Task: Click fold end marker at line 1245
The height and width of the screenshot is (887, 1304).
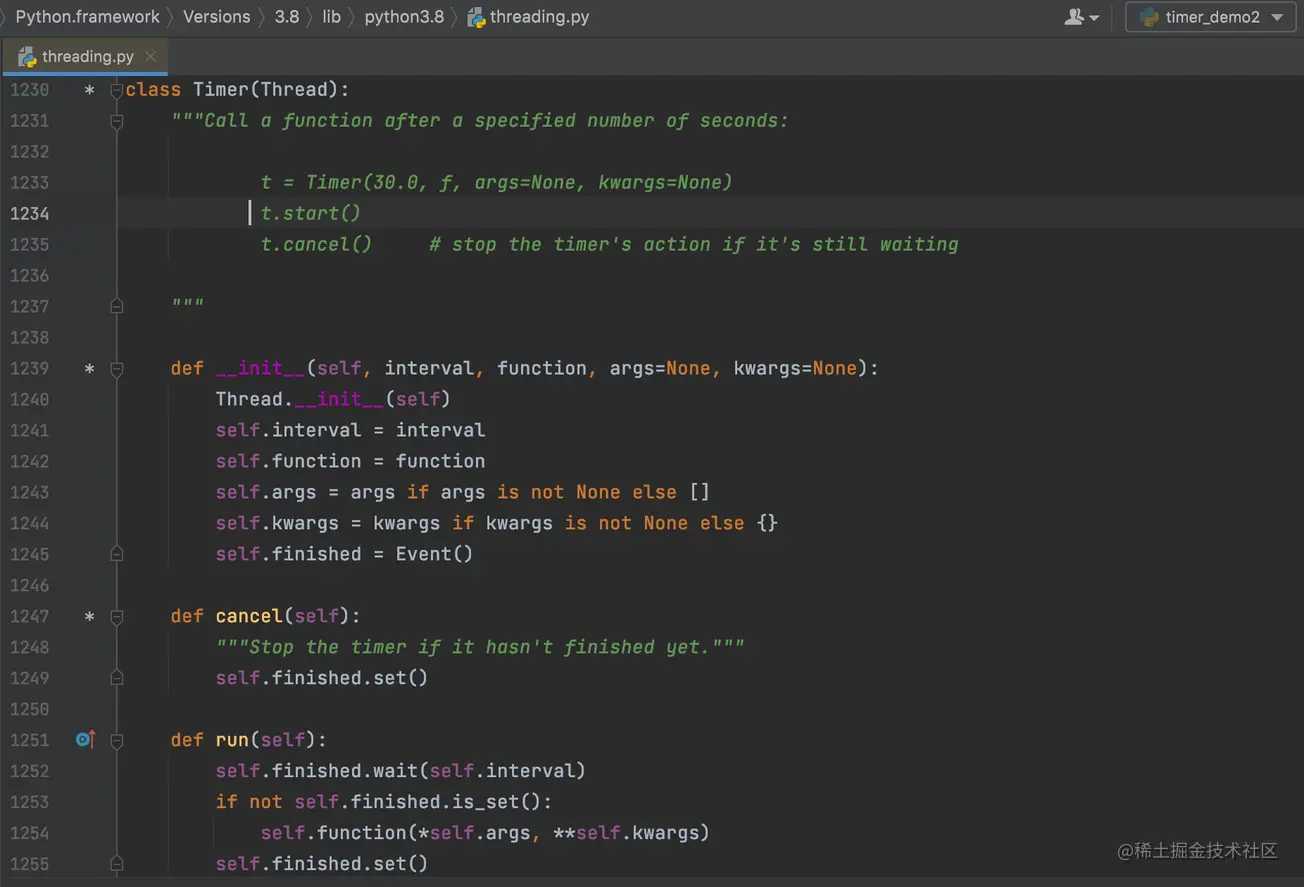Action: pos(117,555)
